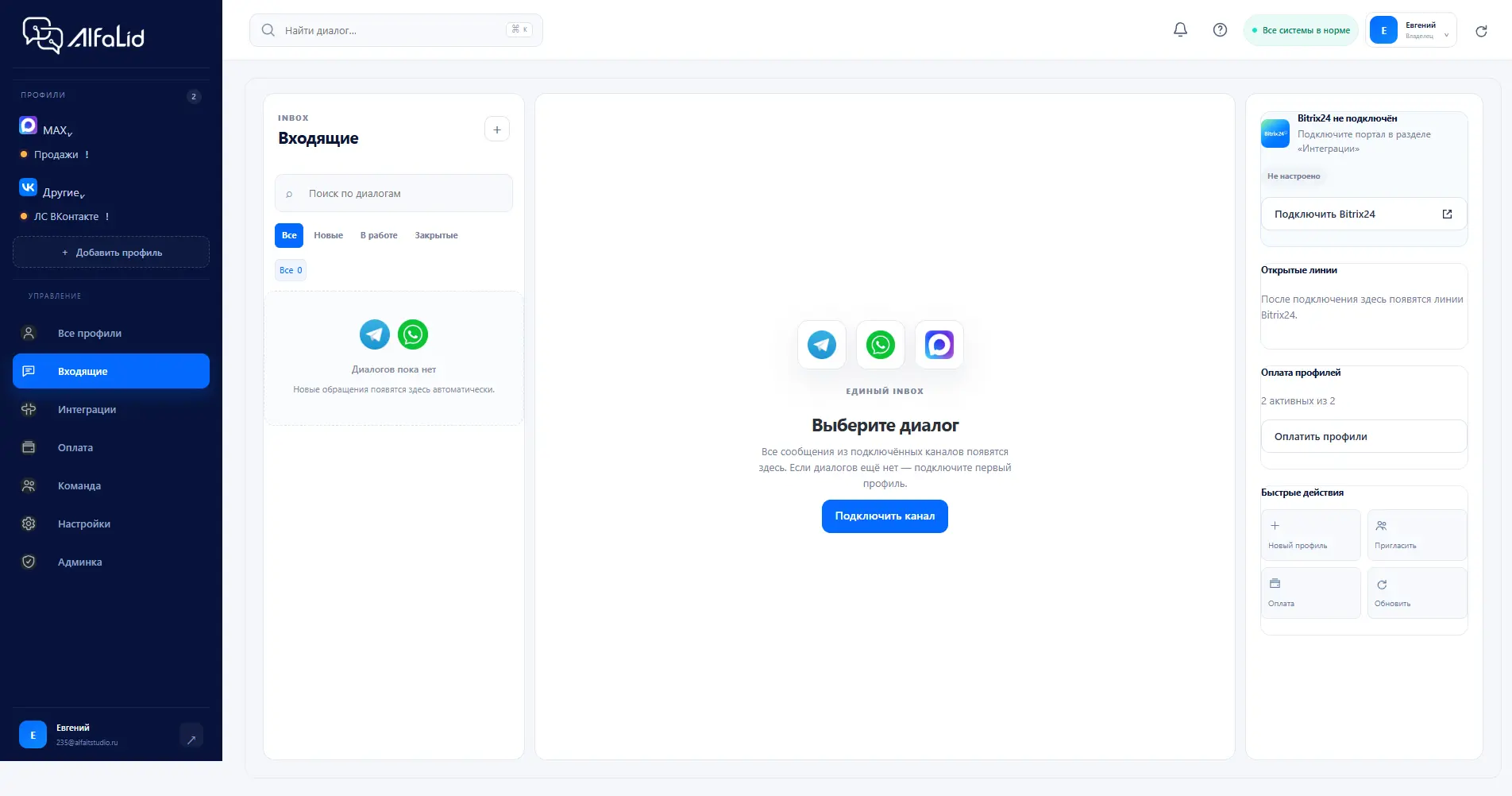Open the Евгений account dropdown chevron
Screen dimensions: 1512x796
click(x=1446, y=35)
